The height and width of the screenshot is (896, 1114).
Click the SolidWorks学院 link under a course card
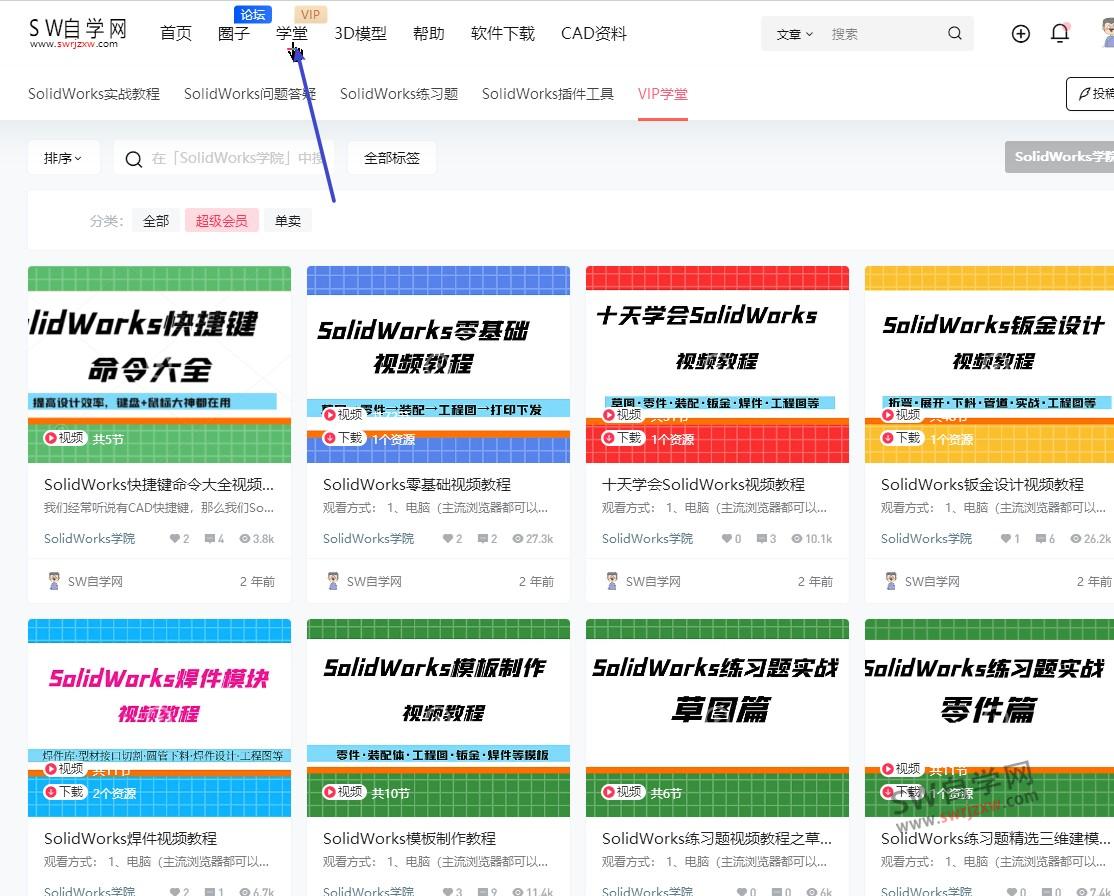(x=89, y=538)
